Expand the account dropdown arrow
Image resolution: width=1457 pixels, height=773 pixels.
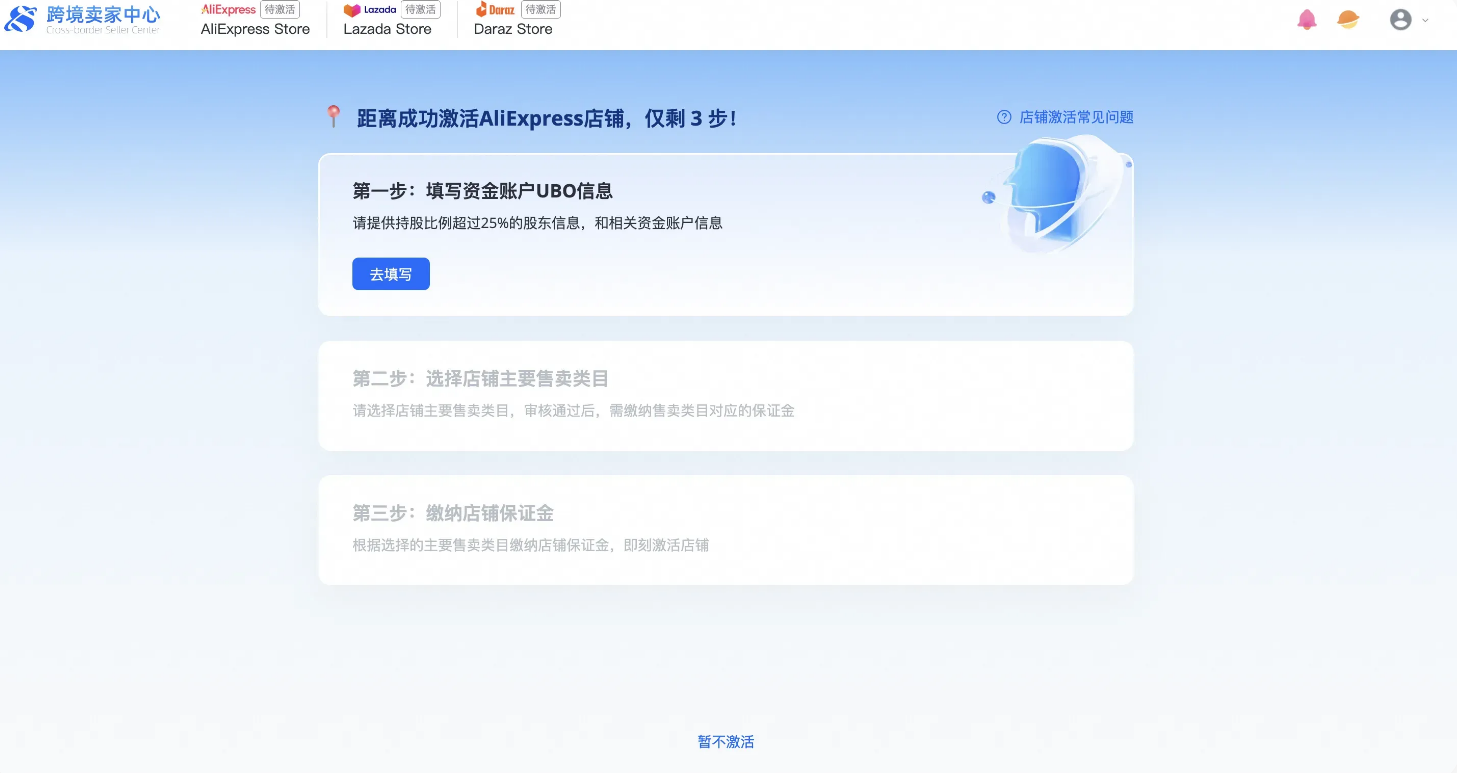pos(1425,20)
